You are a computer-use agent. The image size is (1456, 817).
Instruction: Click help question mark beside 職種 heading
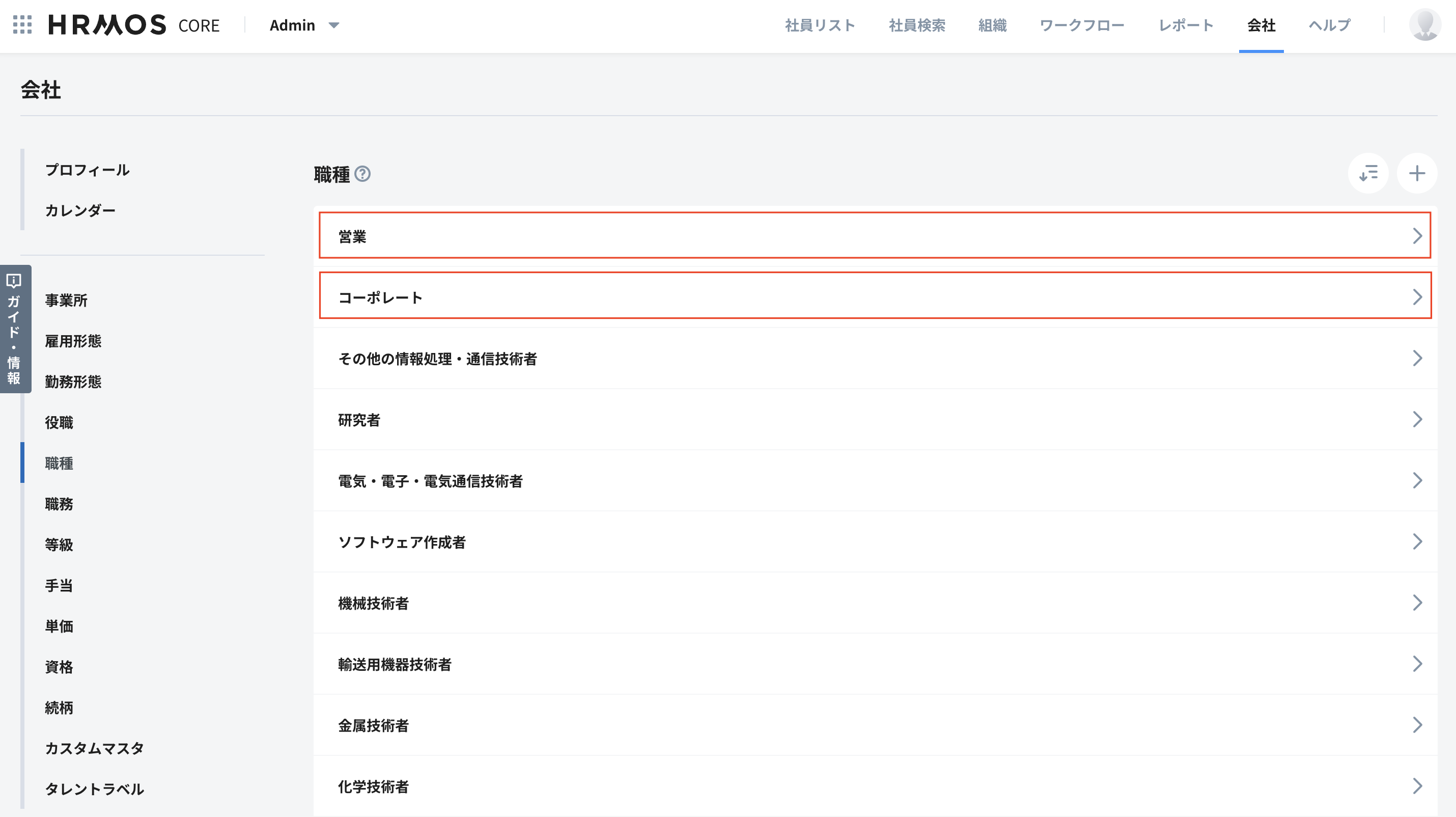(x=362, y=174)
